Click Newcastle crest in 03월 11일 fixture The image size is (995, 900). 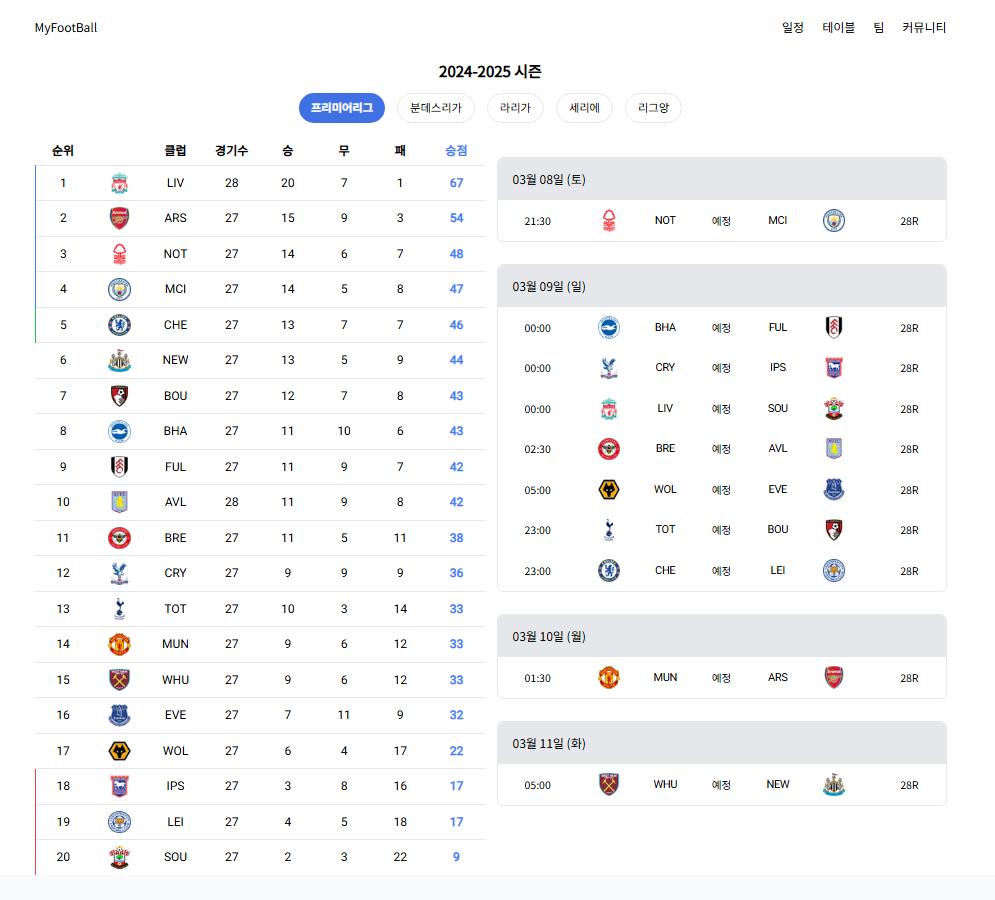(834, 785)
